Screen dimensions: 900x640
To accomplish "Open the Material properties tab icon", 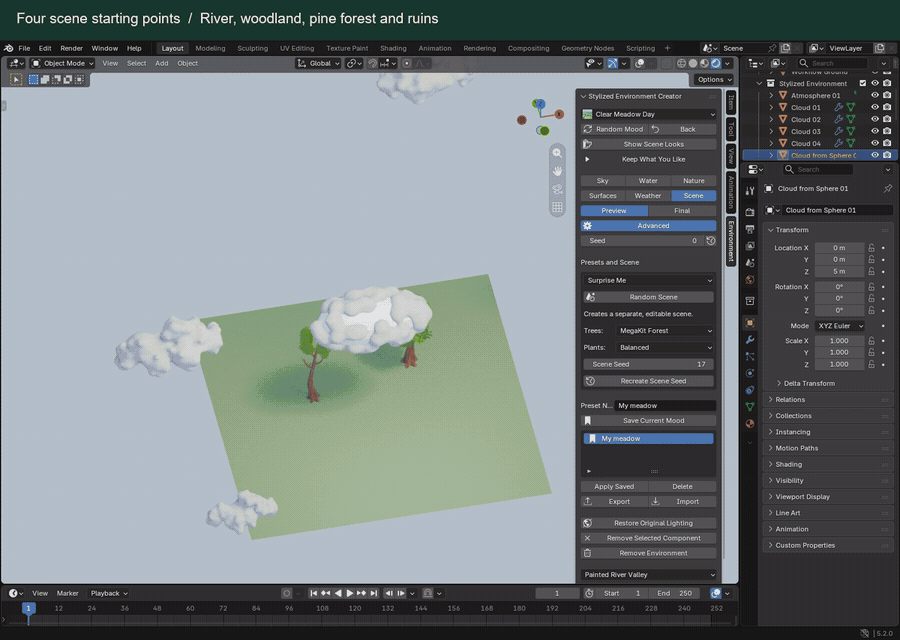I will (x=750, y=423).
